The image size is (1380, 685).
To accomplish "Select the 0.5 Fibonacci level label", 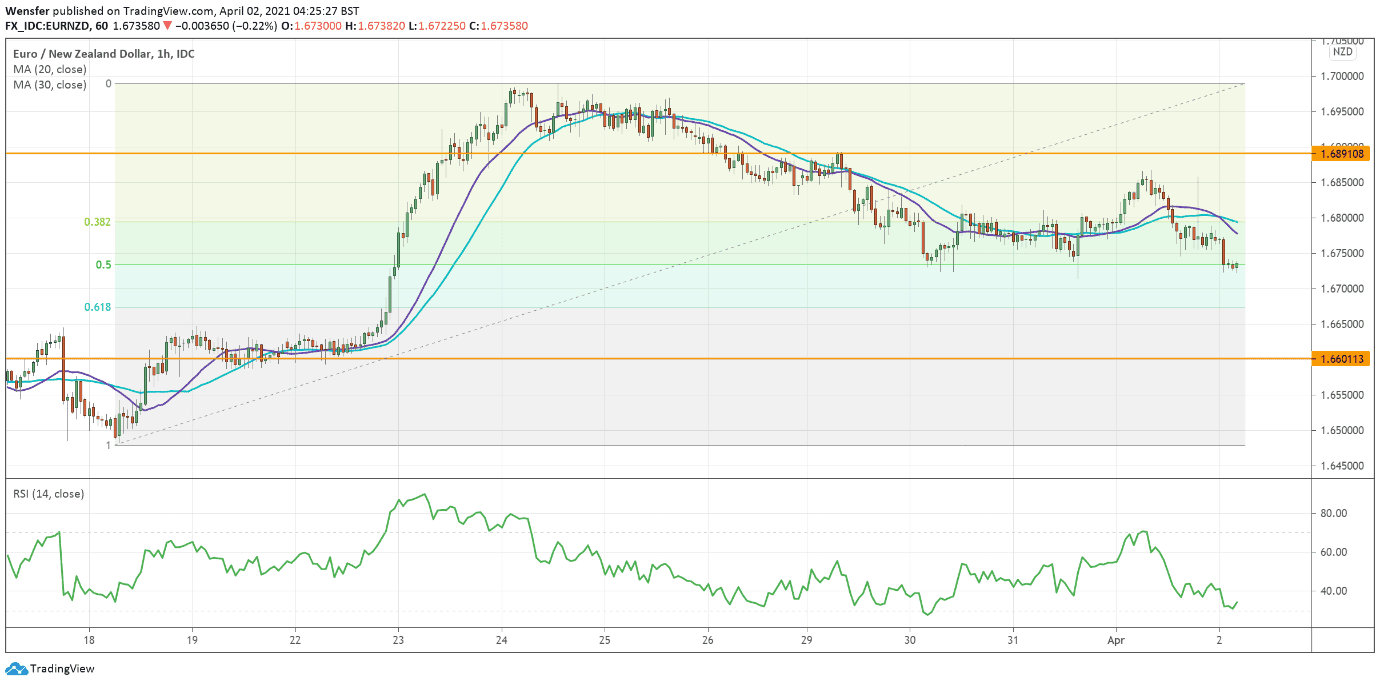I will [103, 265].
